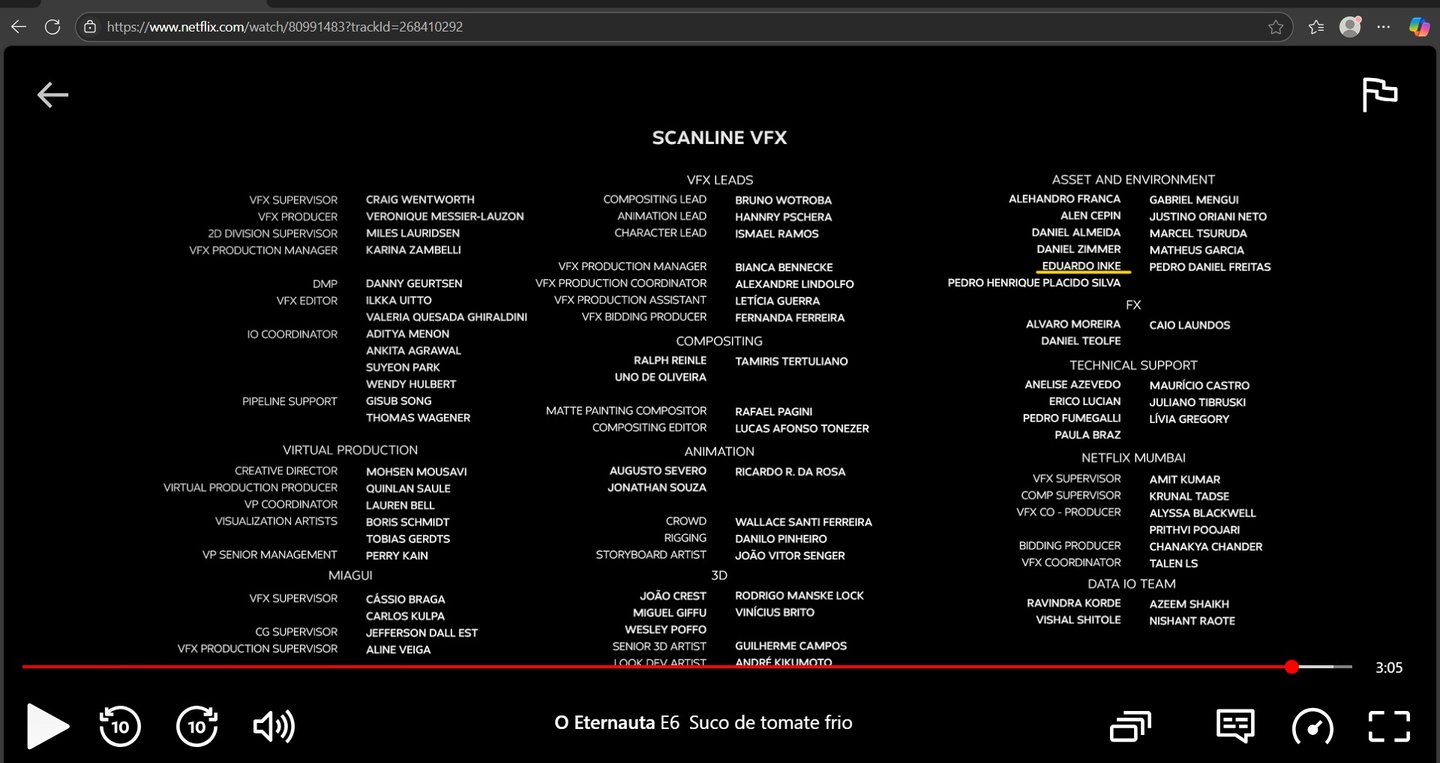Click the name Hannry Pschera
Screen dimensions: 1440x763
783,217
